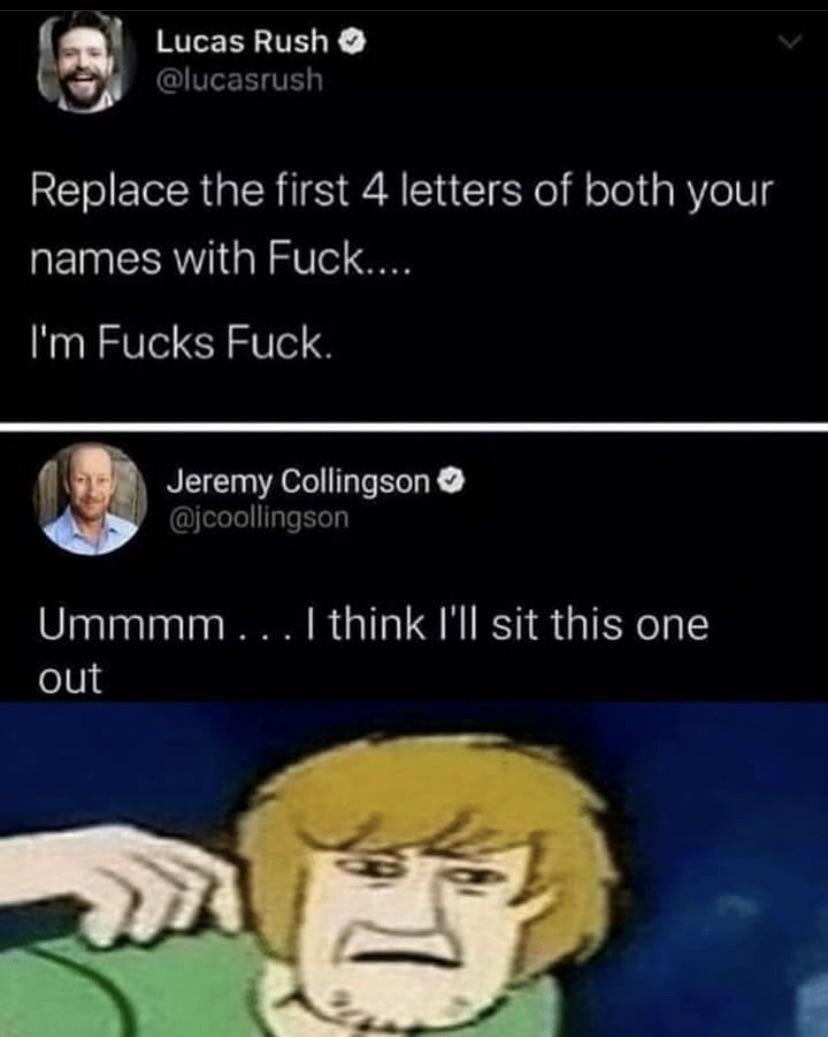Open the "Ummmm . . . I think" reply text
828x1037 pixels.
pyautogui.click(x=373, y=624)
